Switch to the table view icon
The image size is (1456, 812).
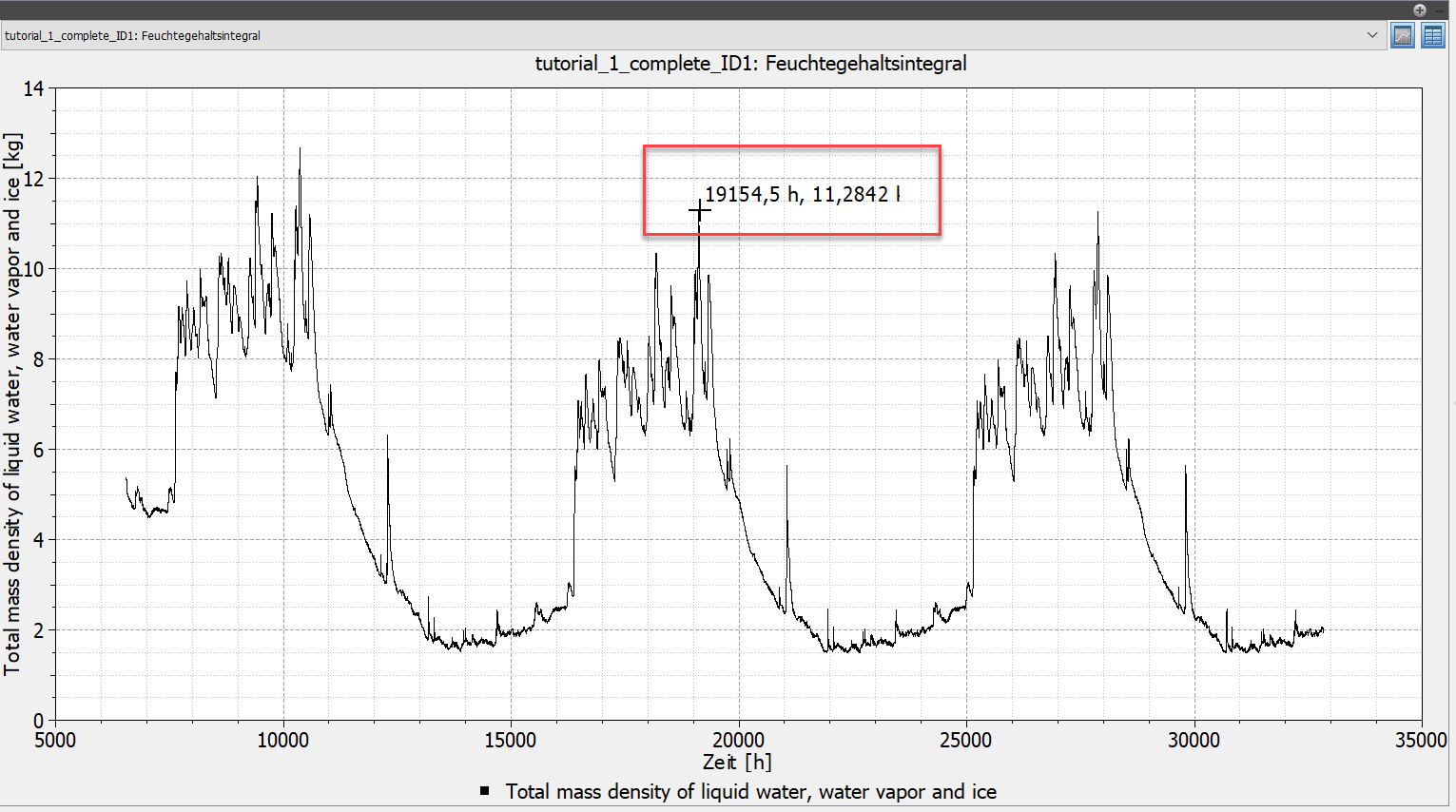click(x=1433, y=36)
